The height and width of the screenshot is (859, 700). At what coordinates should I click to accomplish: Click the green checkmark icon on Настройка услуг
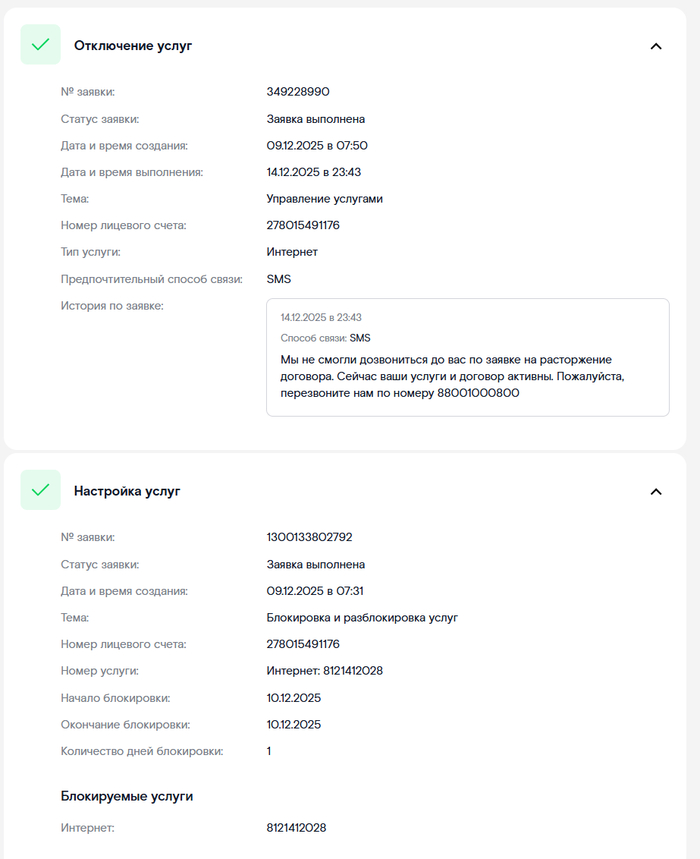tap(40, 491)
